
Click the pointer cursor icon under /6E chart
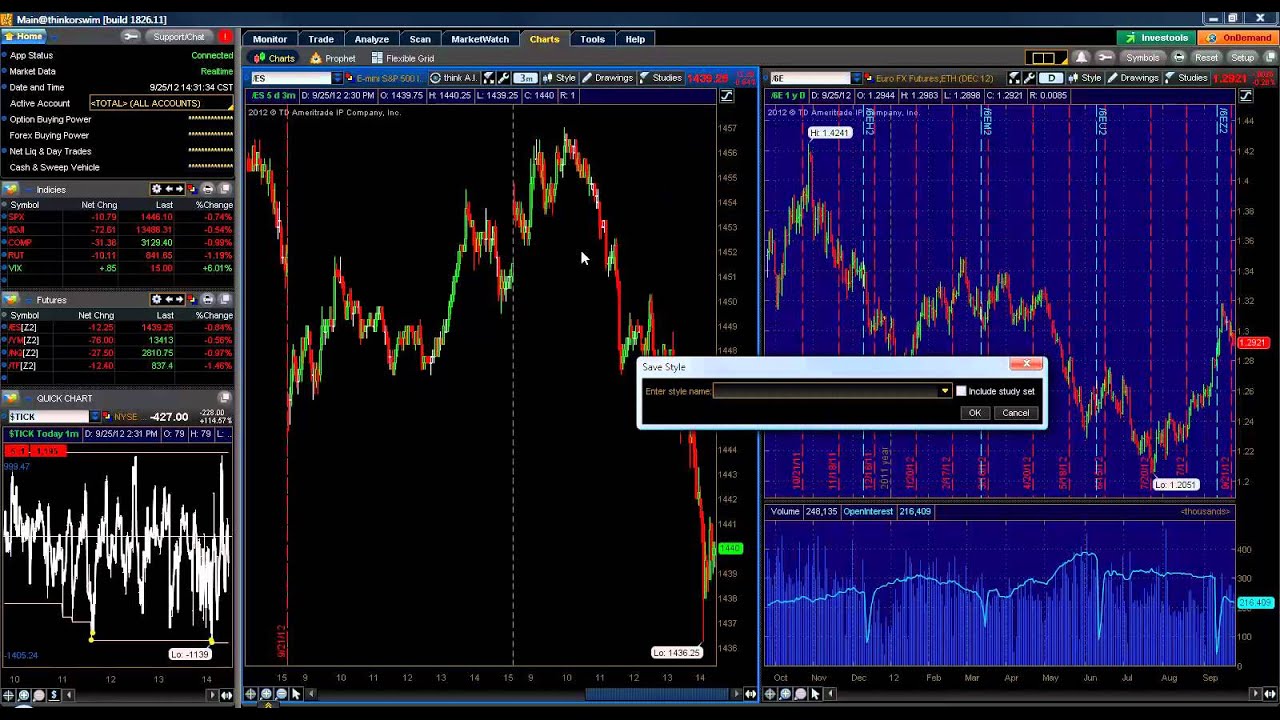pyautogui.click(x=816, y=694)
